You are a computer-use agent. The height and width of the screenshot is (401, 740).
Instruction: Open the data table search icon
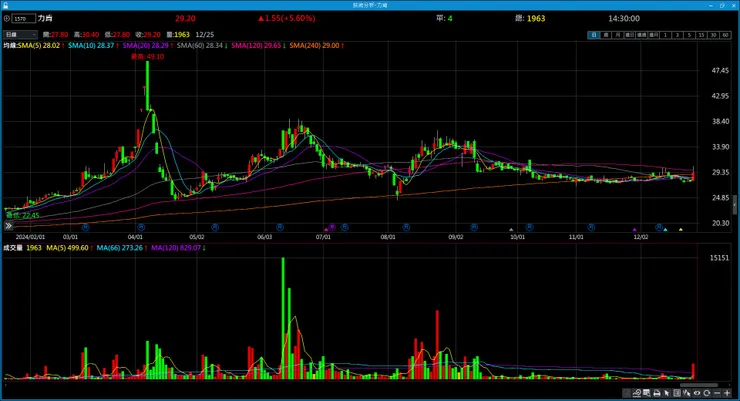tap(647, 393)
